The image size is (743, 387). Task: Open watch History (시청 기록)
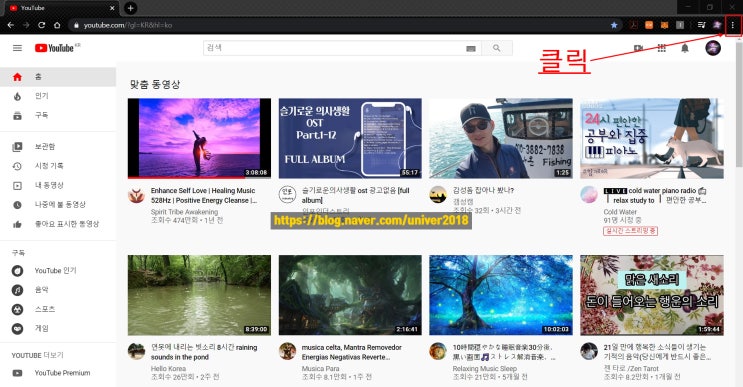pos(58,166)
